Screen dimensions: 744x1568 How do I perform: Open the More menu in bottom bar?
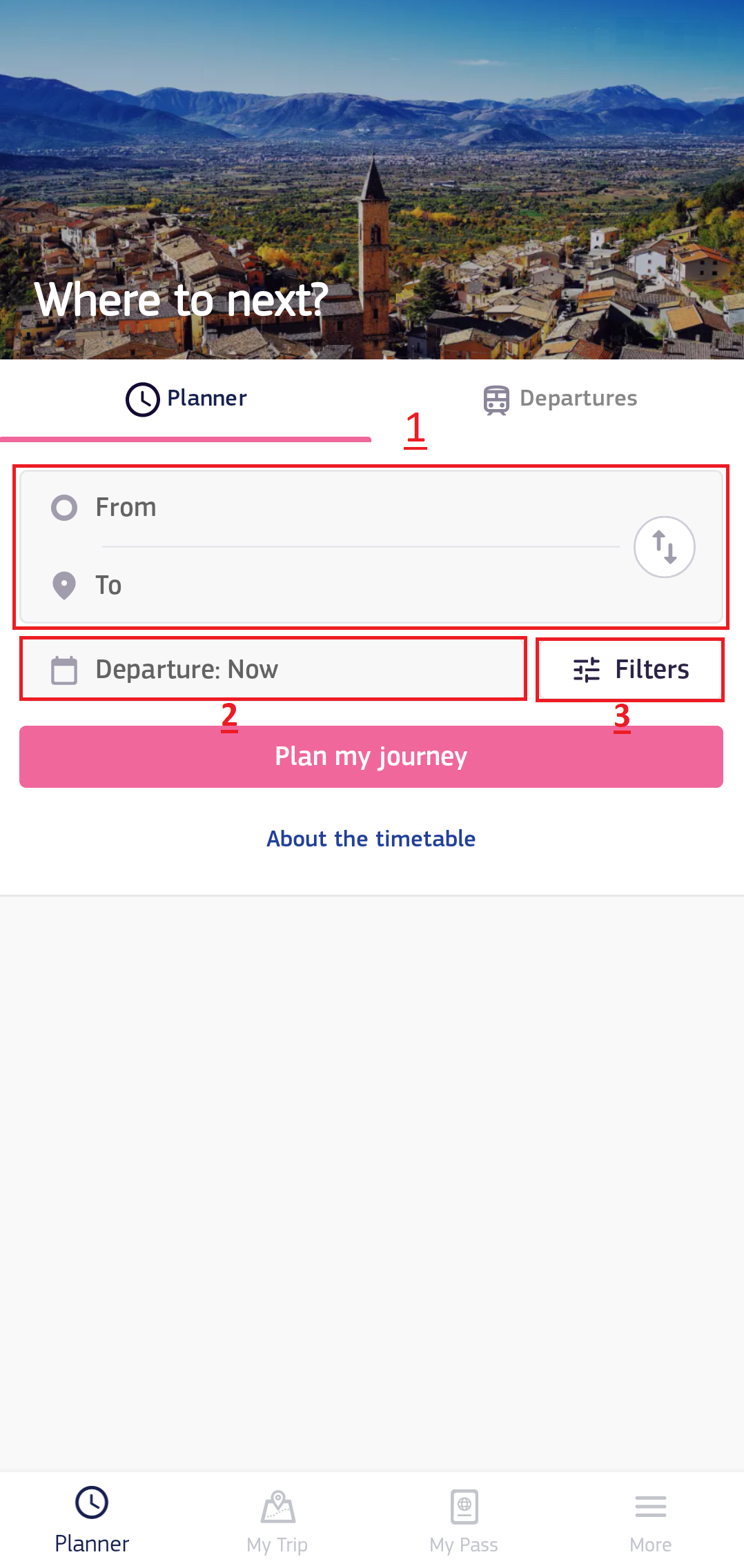650,1520
